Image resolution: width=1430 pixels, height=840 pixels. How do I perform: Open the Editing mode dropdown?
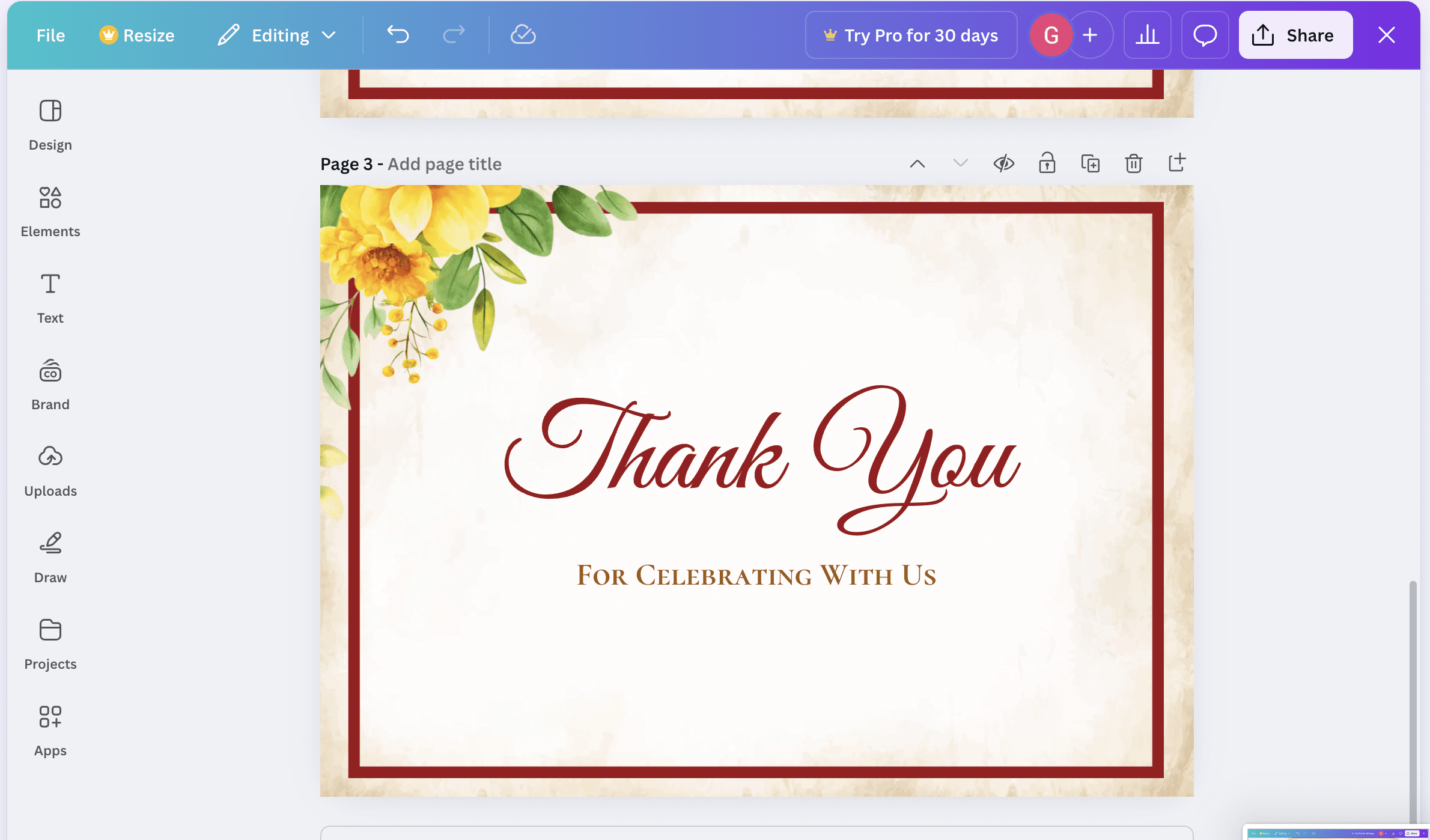(x=277, y=35)
